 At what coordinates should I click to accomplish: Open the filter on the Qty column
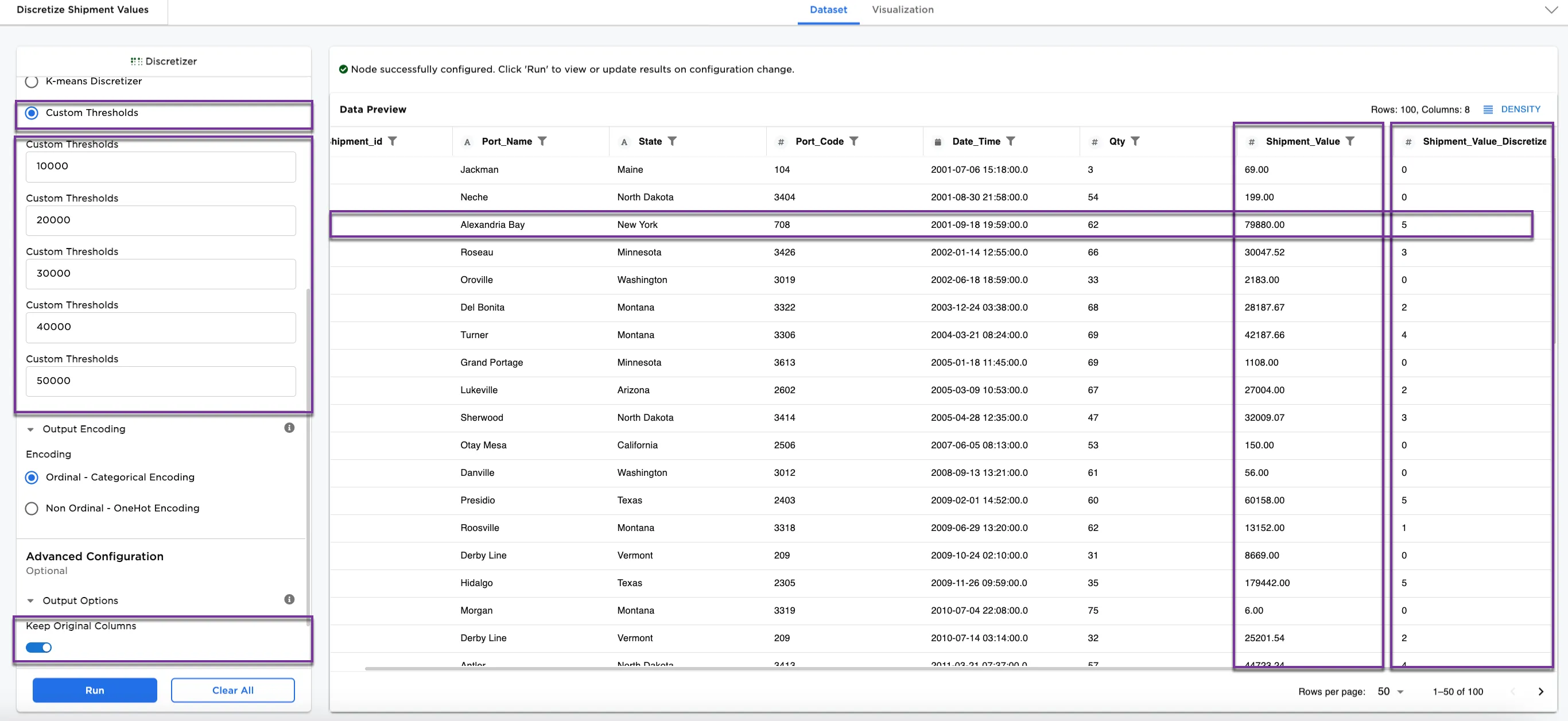1136,141
